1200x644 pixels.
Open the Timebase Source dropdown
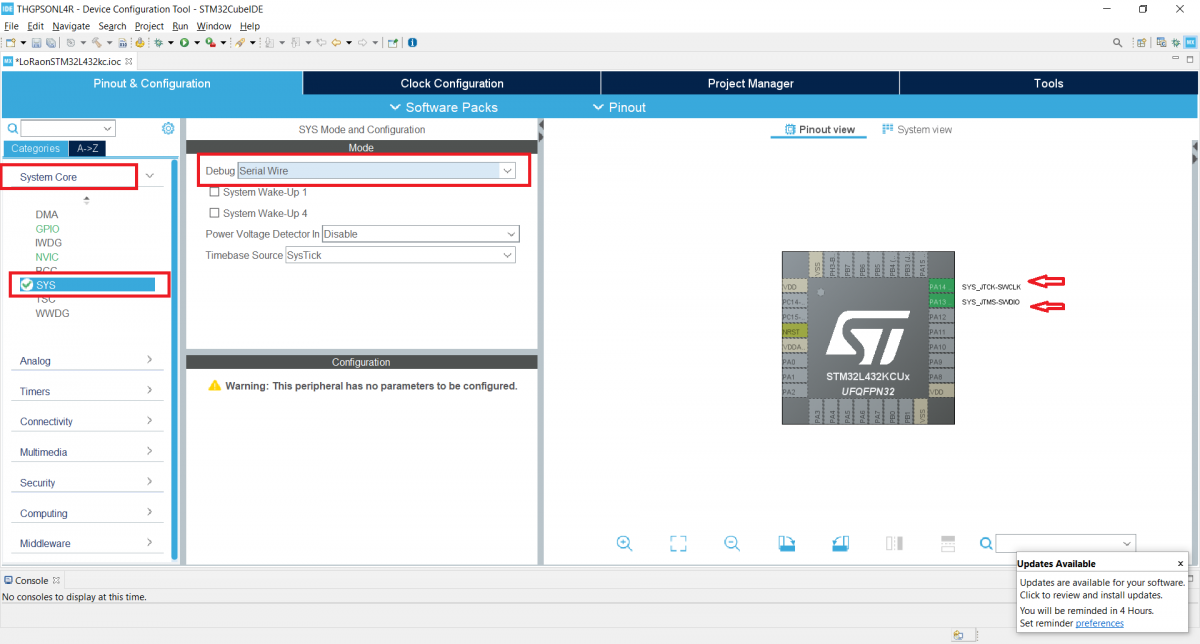click(507, 255)
